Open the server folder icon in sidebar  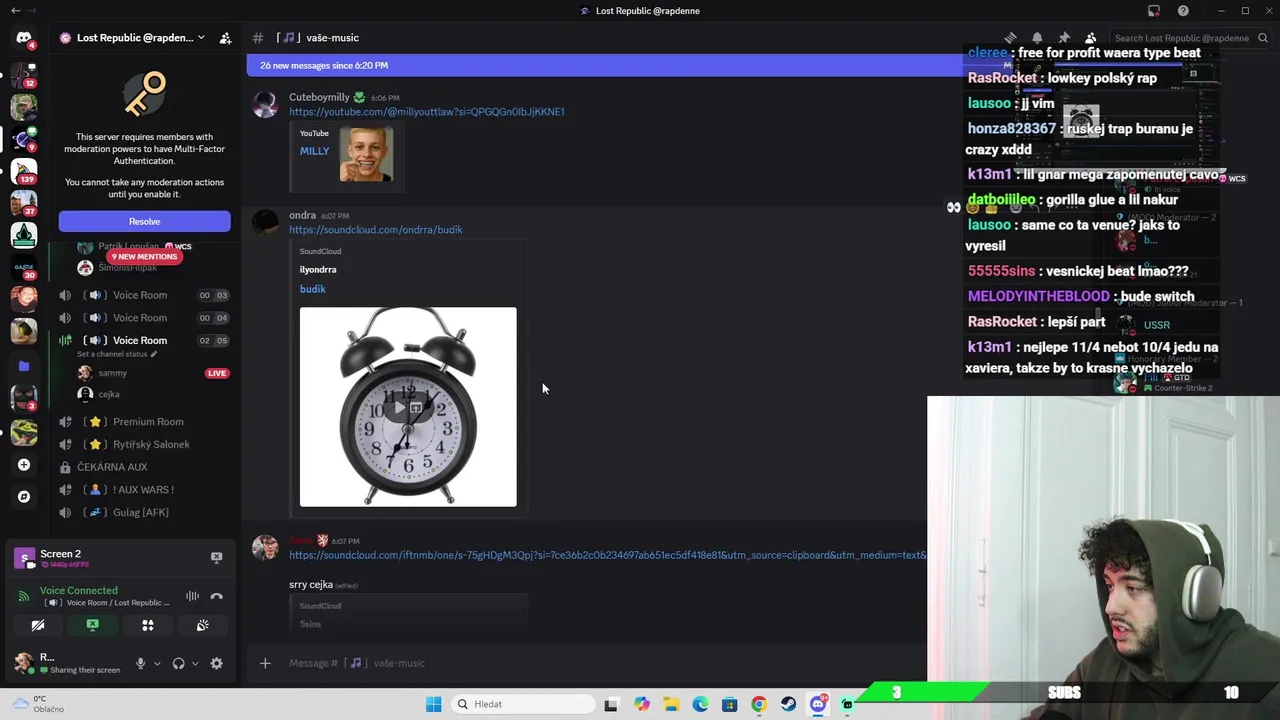[24, 366]
